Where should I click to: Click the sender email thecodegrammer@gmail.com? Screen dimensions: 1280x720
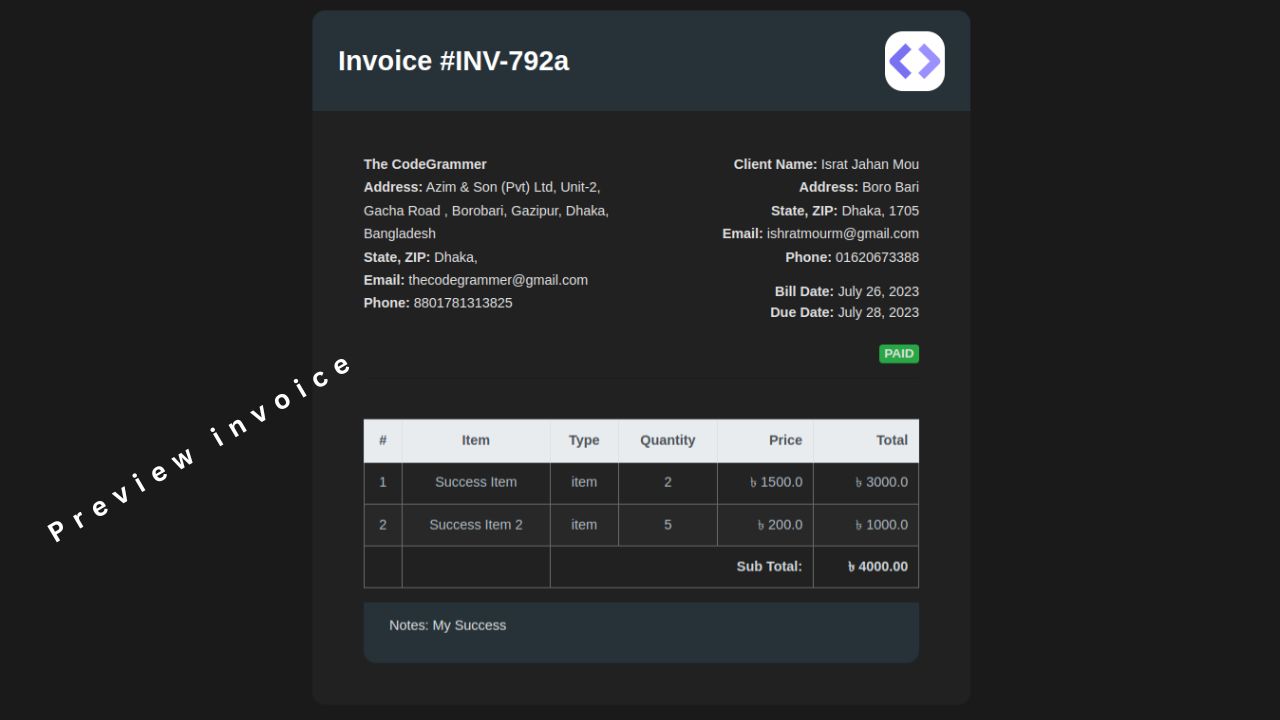[498, 280]
